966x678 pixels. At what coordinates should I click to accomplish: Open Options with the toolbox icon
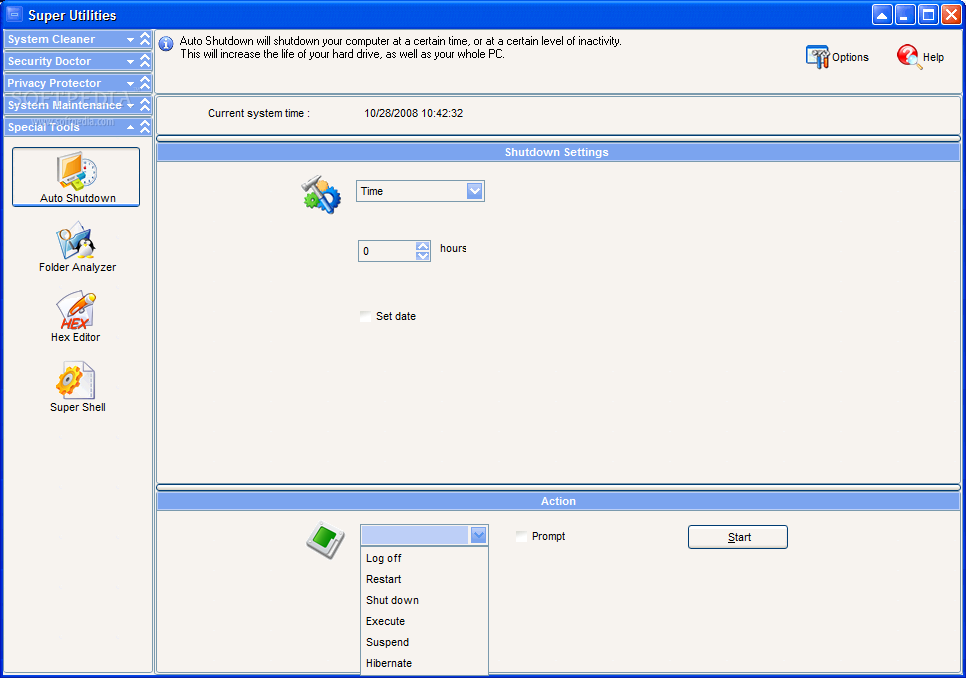click(x=838, y=57)
